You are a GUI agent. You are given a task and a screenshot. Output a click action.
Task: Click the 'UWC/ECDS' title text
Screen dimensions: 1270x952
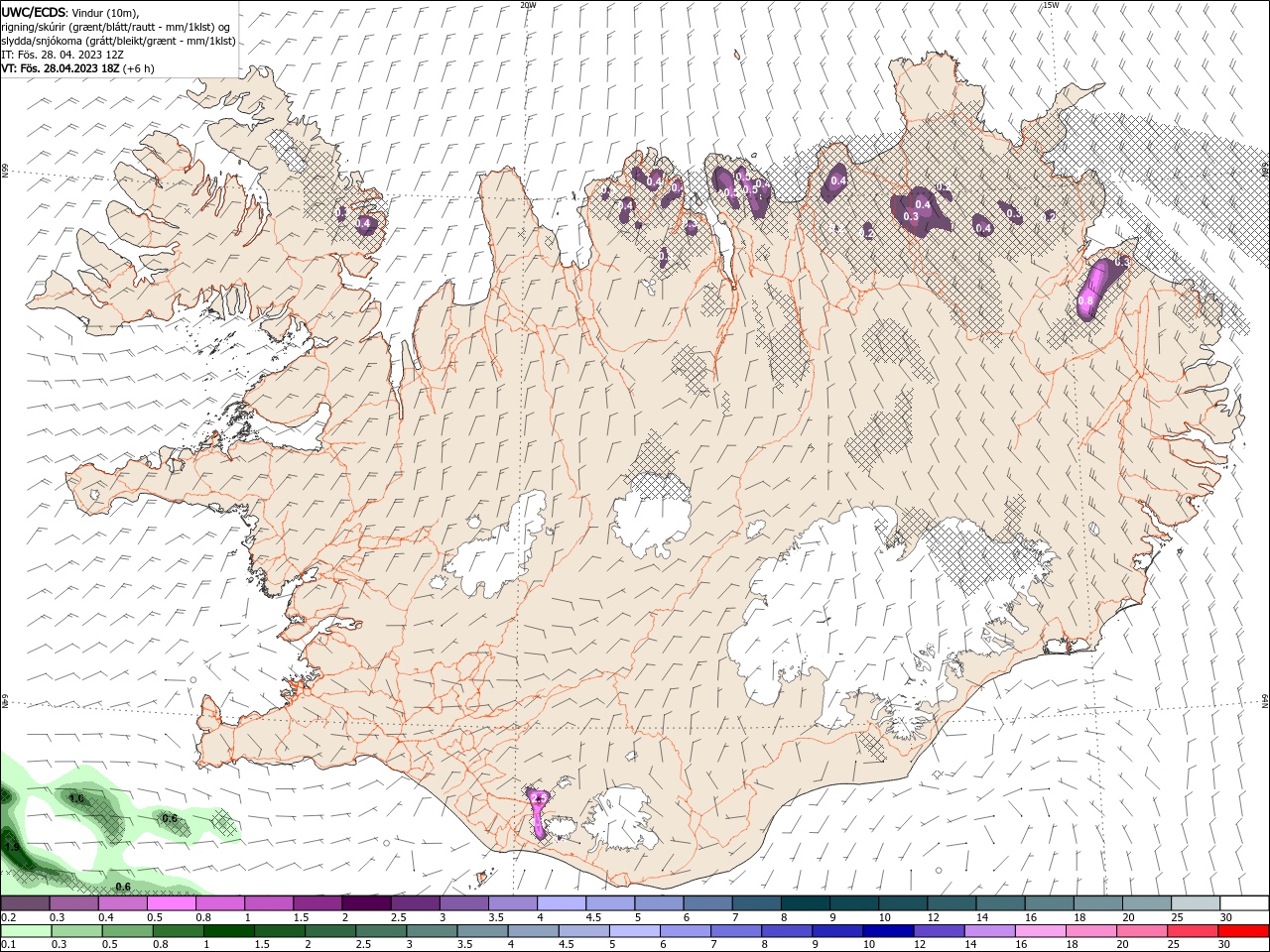pos(34,12)
